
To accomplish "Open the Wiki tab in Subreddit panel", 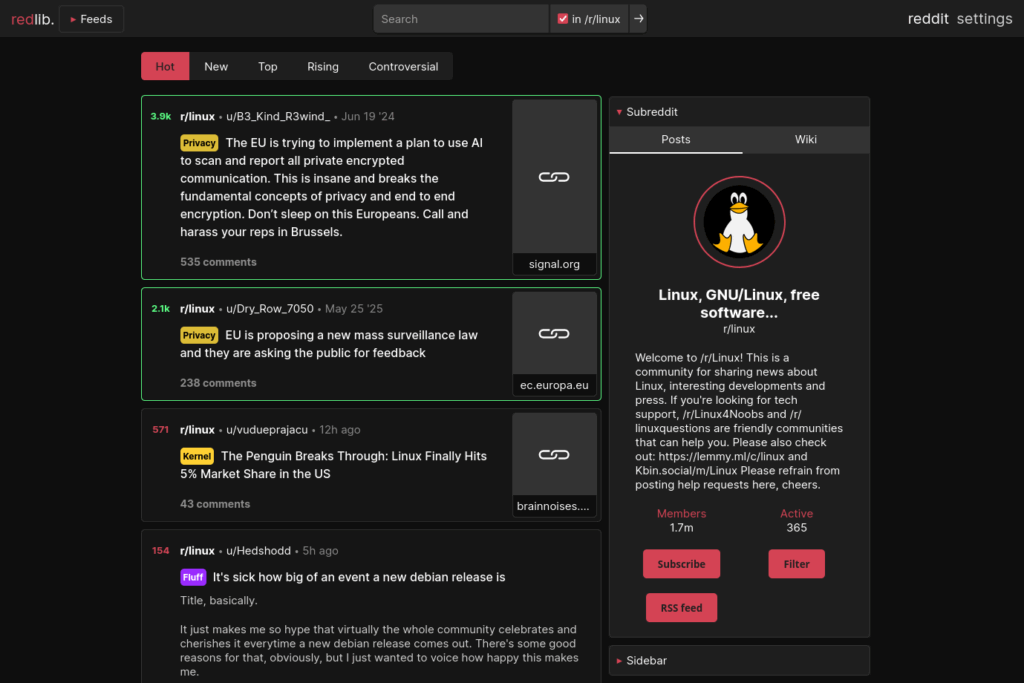I will click(805, 140).
